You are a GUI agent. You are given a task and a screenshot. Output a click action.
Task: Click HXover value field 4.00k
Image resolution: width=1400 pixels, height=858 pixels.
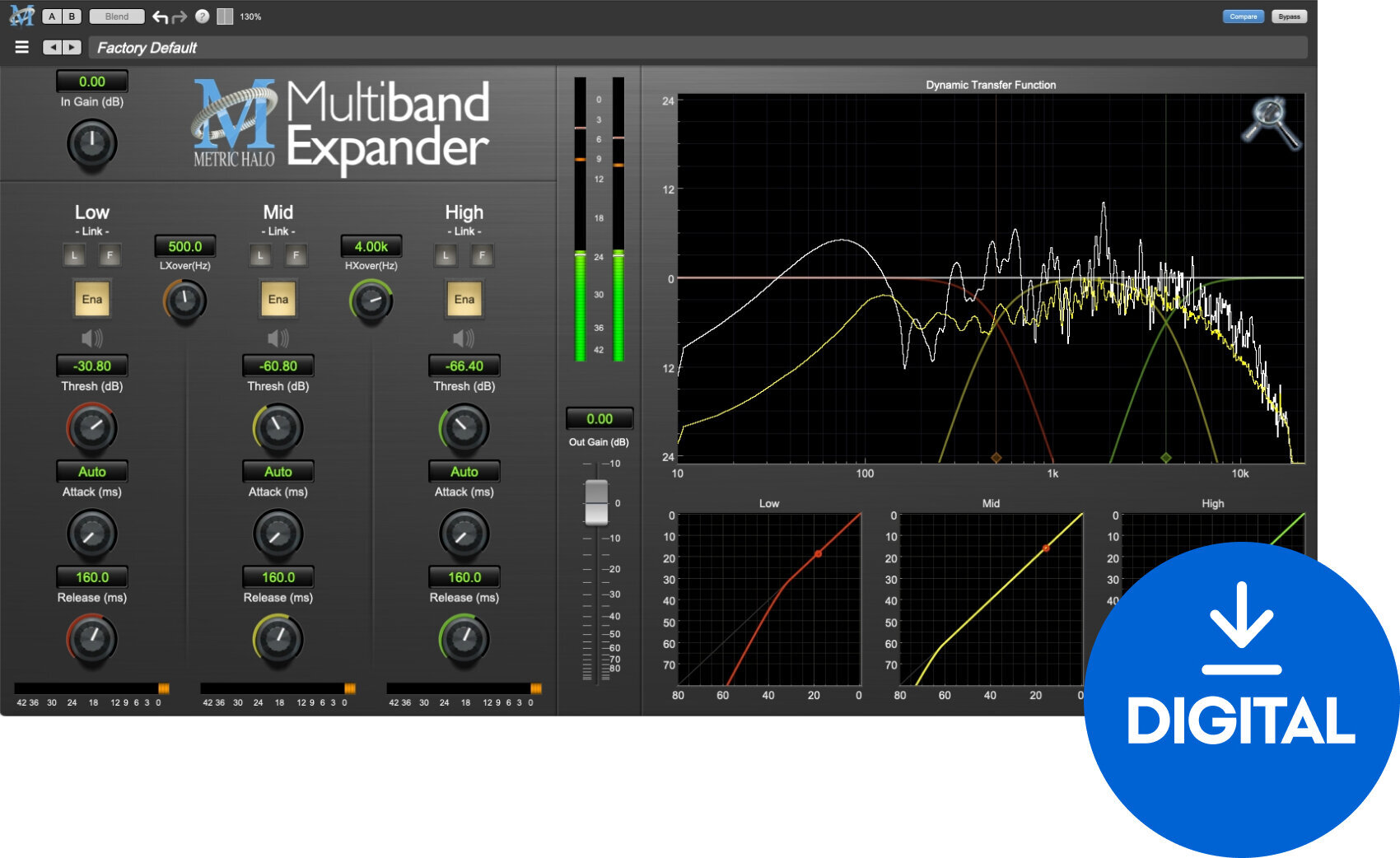click(371, 246)
